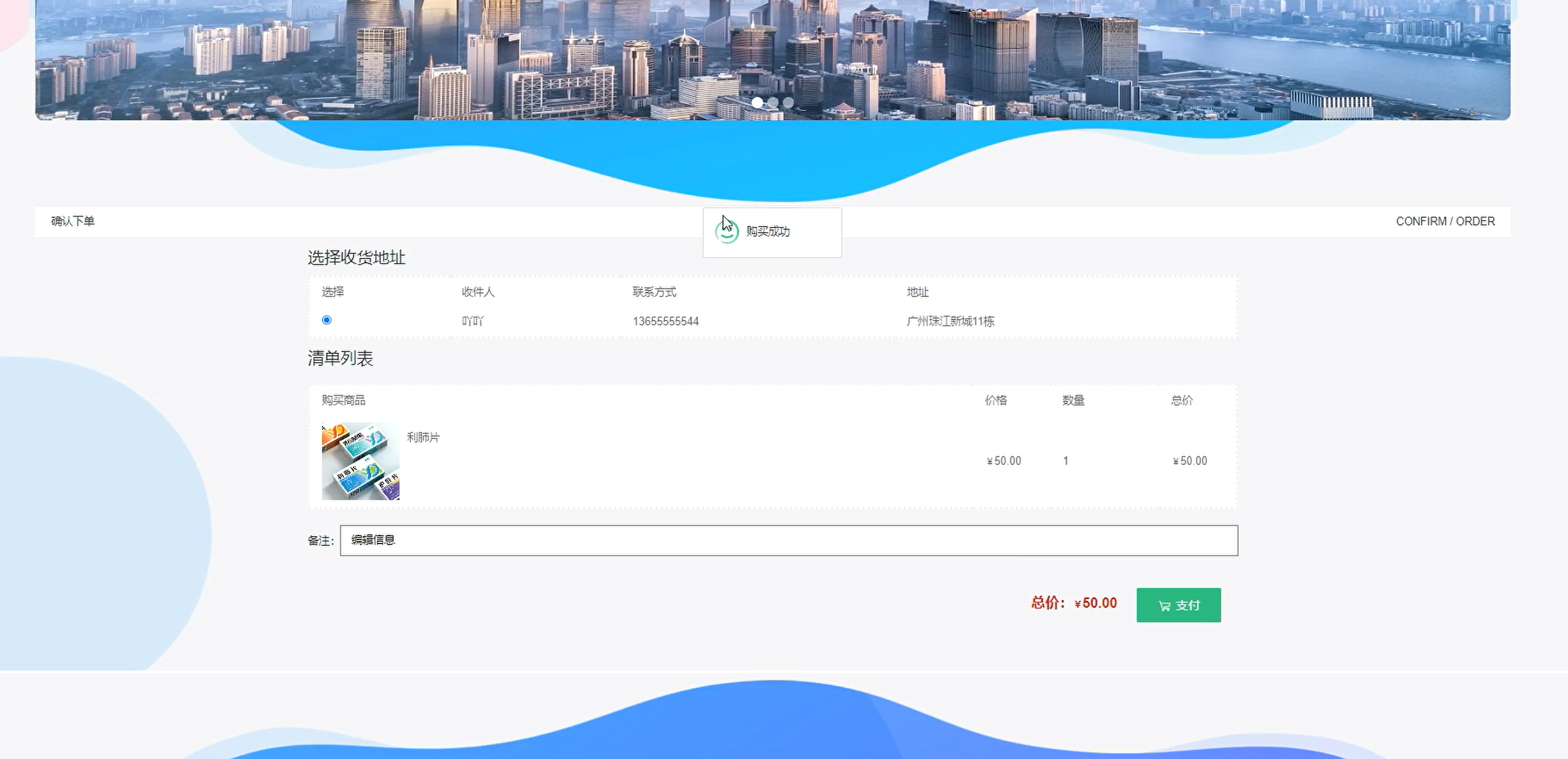This screenshot has height=759, width=1568.
Task: Click the address 广州珠江新城11栋
Action: click(950, 321)
